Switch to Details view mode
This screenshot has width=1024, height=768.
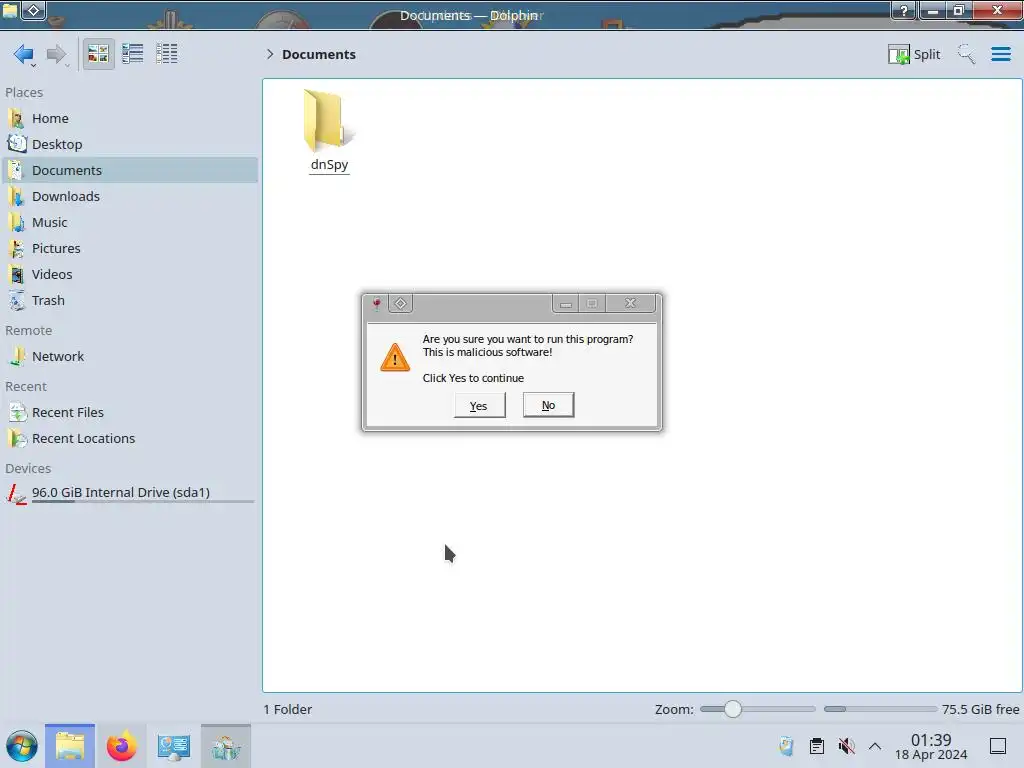click(167, 54)
